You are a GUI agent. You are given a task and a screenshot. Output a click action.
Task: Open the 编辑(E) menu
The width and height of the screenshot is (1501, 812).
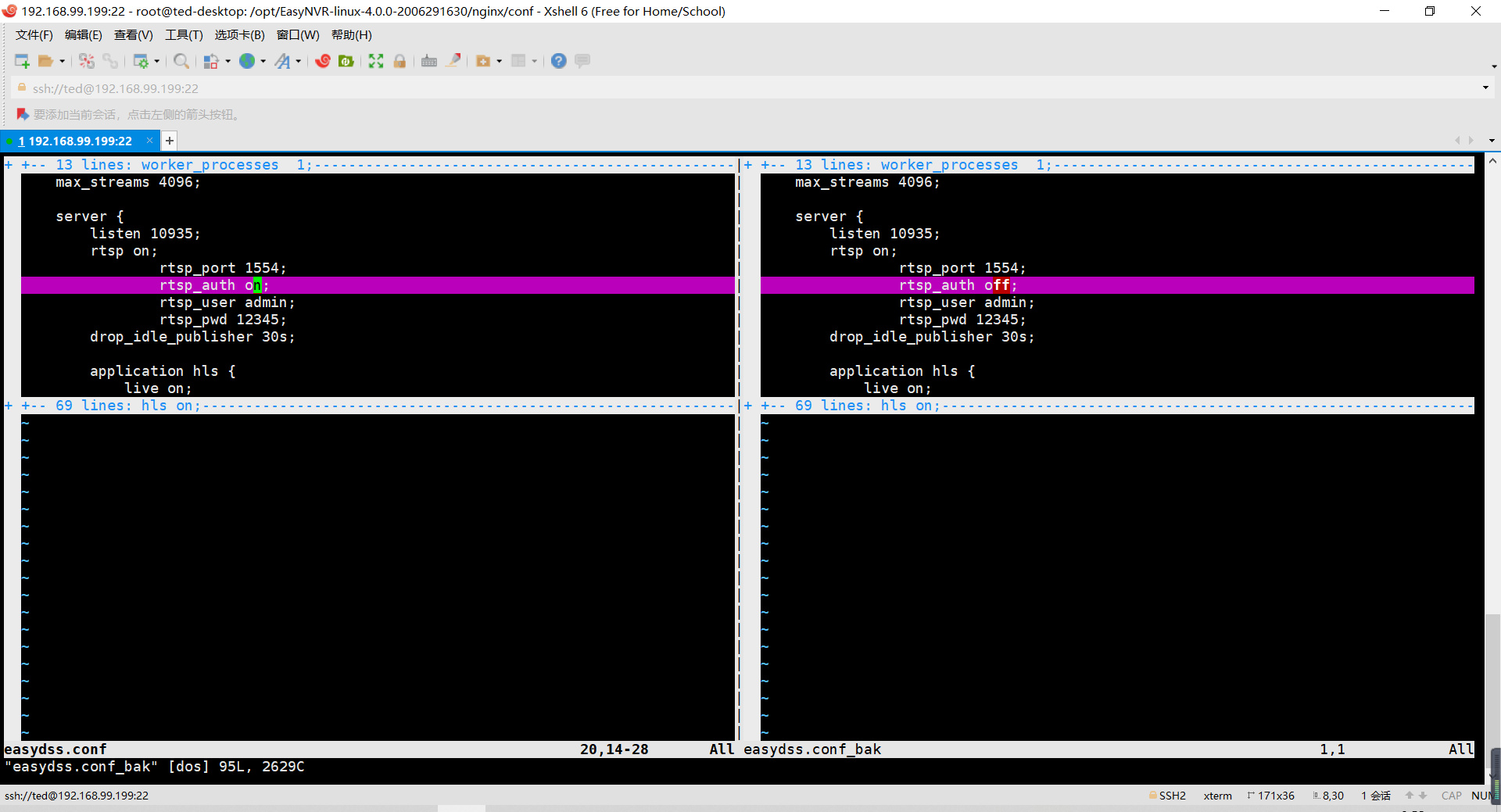(x=84, y=34)
